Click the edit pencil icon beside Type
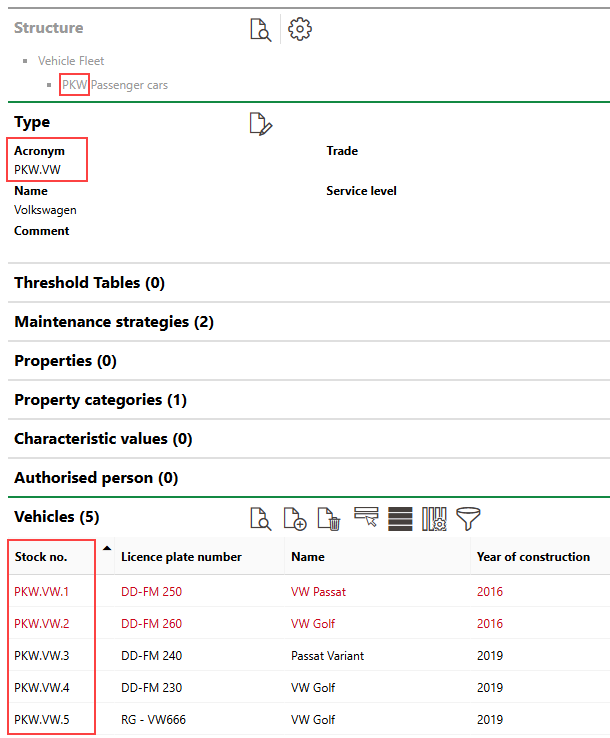610x738 pixels. 260,124
